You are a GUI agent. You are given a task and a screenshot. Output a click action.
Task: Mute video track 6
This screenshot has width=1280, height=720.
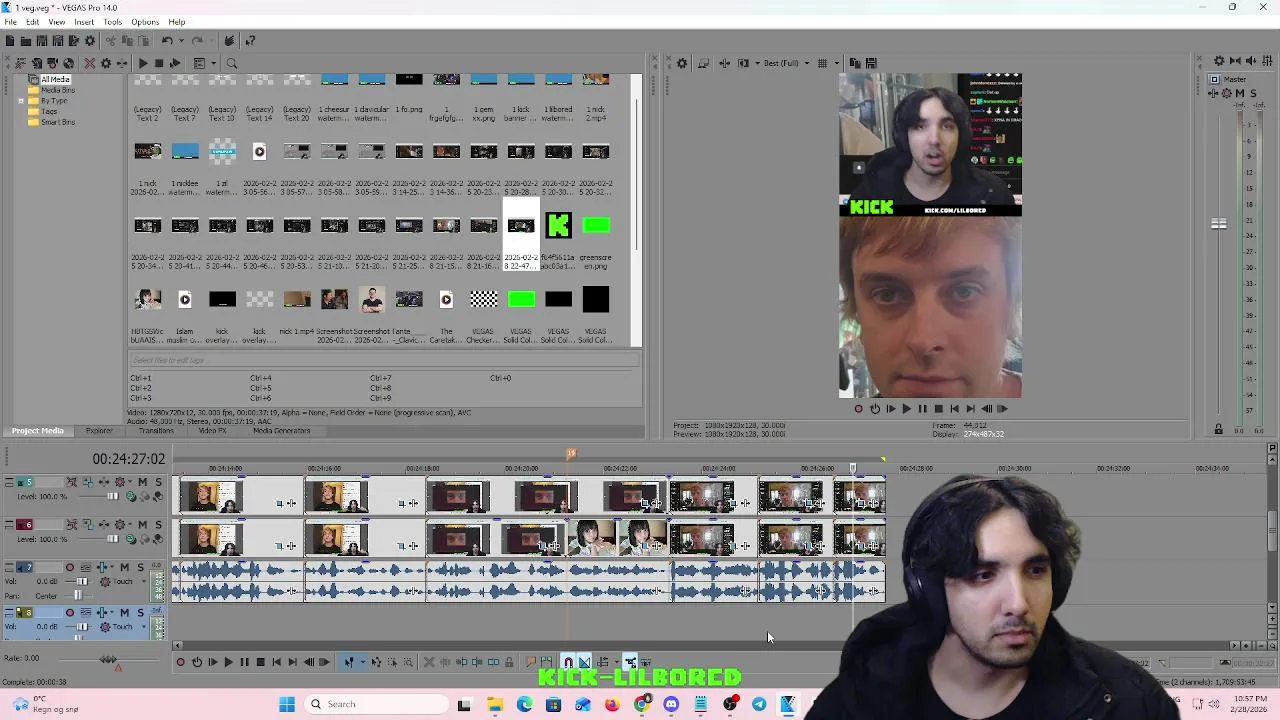pyautogui.click(x=143, y=524)
